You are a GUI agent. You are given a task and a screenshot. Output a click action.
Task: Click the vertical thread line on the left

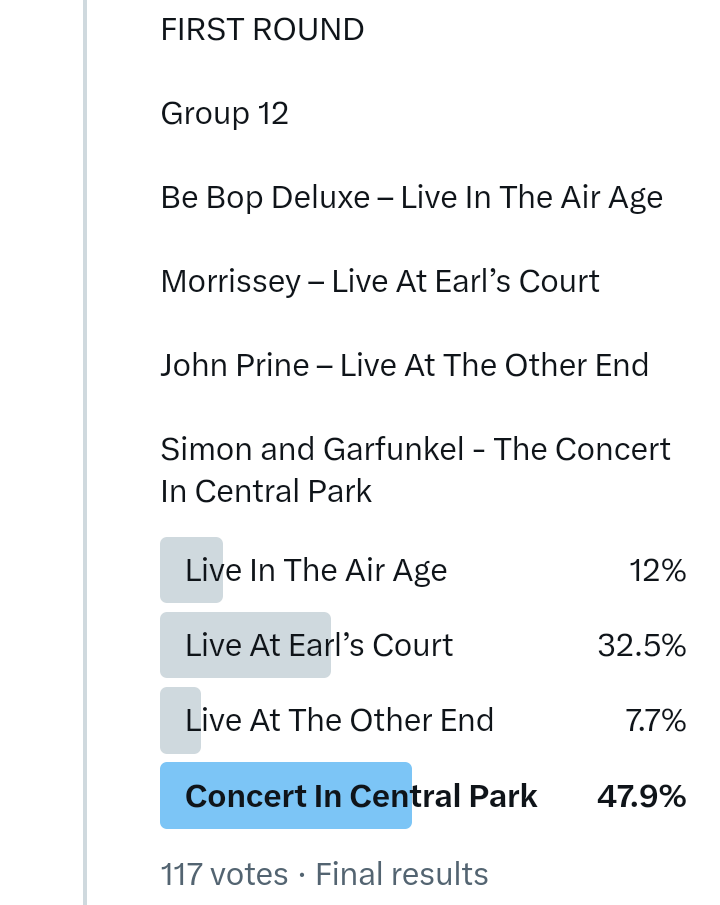(x=85, y=450)
